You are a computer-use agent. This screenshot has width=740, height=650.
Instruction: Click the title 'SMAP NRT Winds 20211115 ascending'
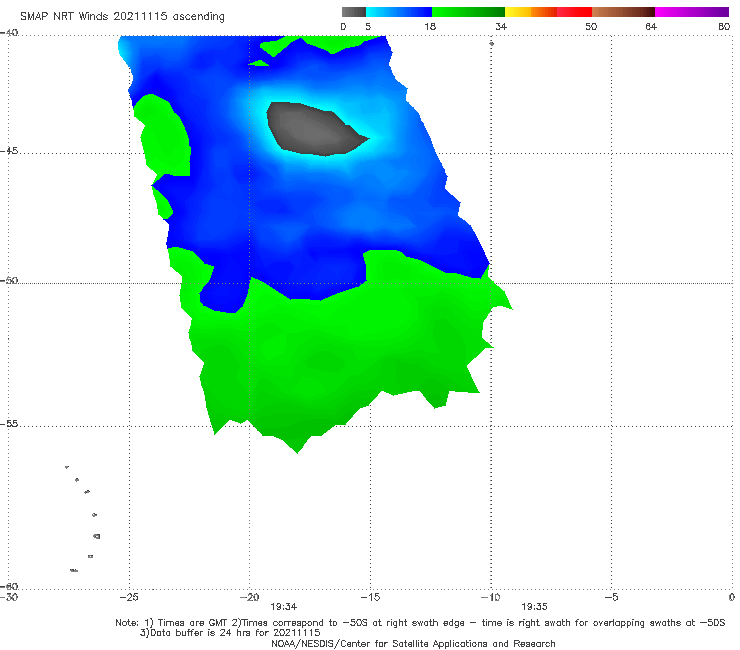122,17
